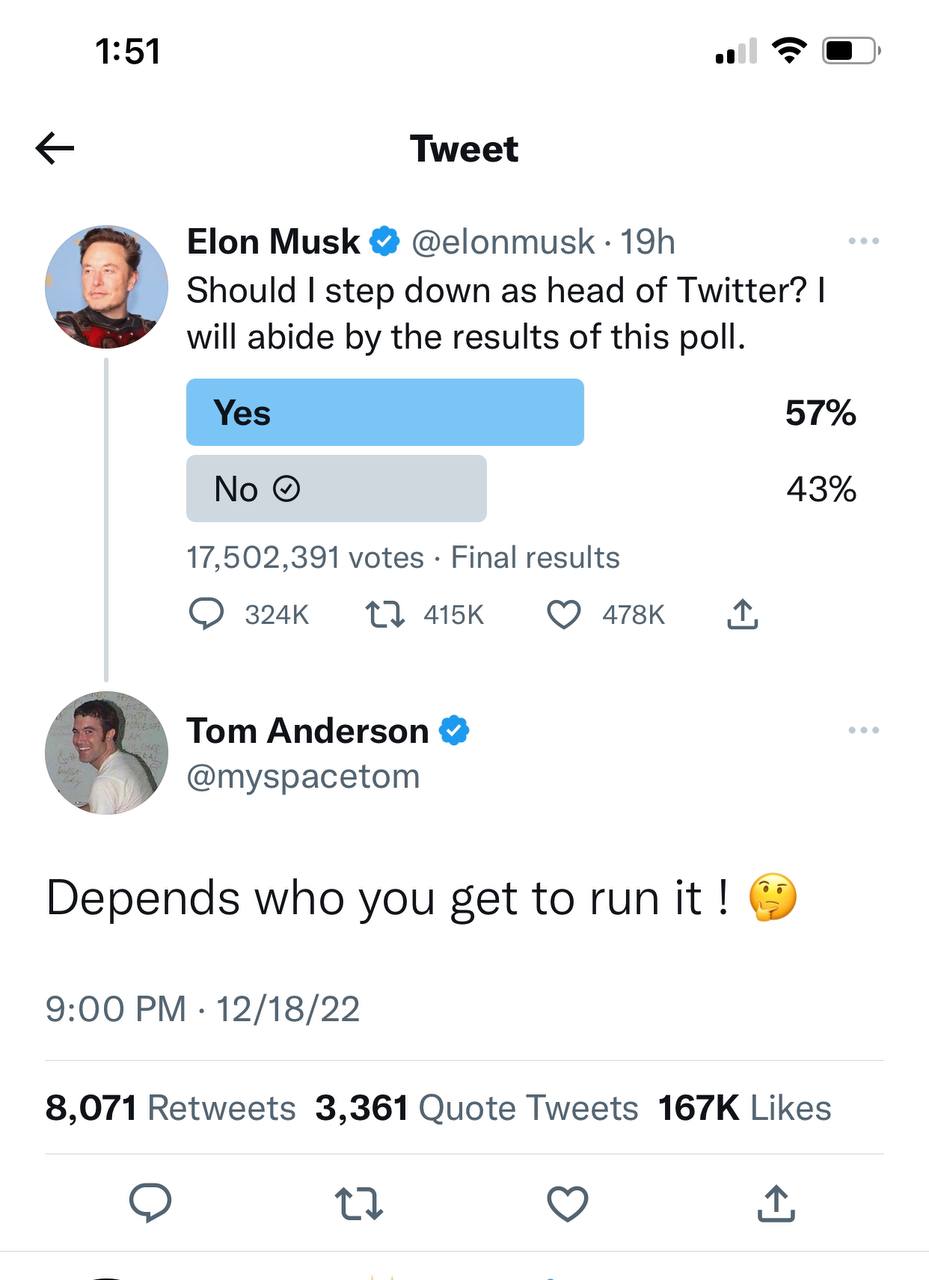Share Elon Musk's poll tweet
Image resolution: width=929 pixels, height=1280 pixels.
[741, 614]
